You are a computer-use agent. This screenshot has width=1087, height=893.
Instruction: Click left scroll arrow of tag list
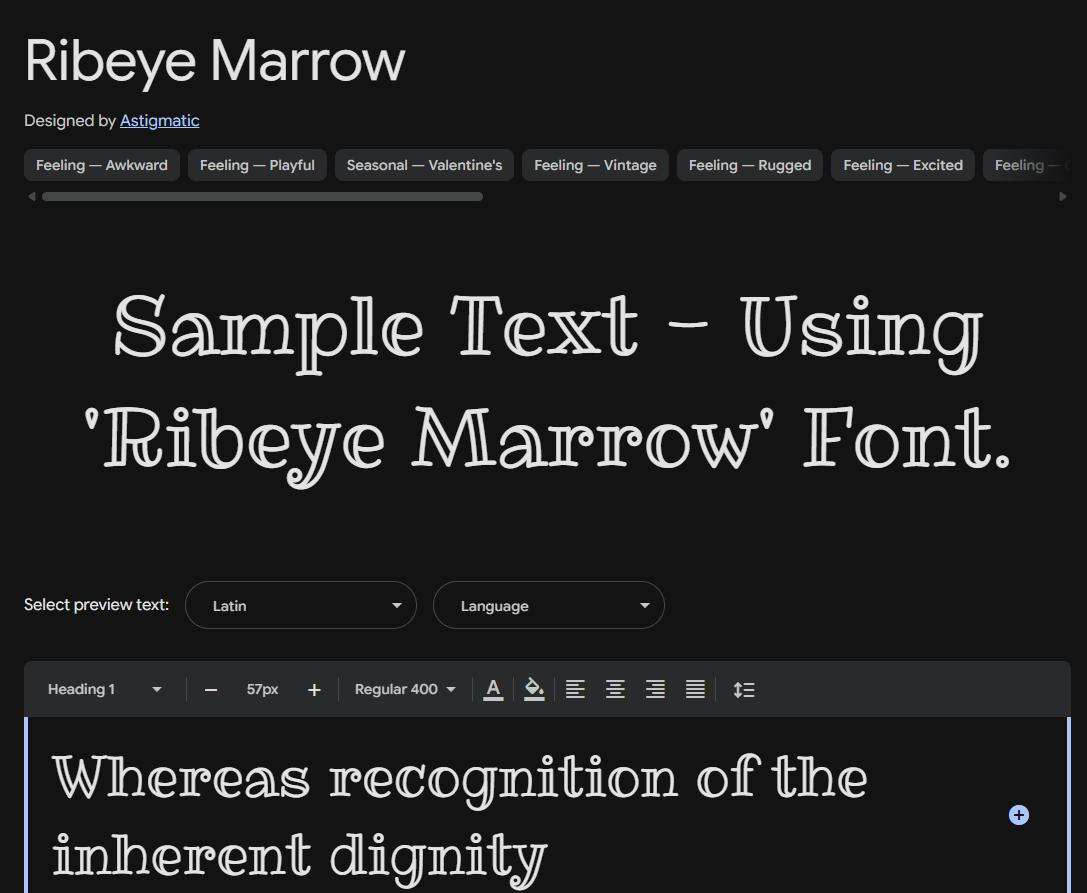tap(31, 196)
